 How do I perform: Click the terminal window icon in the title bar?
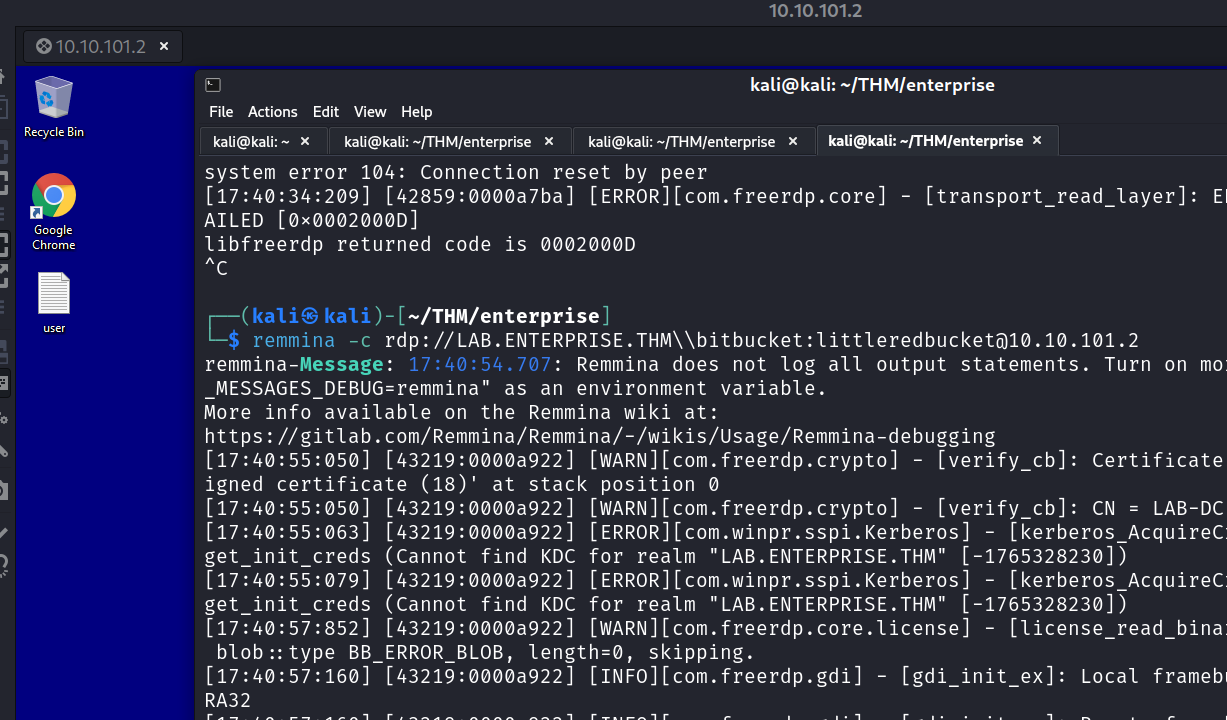tap(213, 85)
